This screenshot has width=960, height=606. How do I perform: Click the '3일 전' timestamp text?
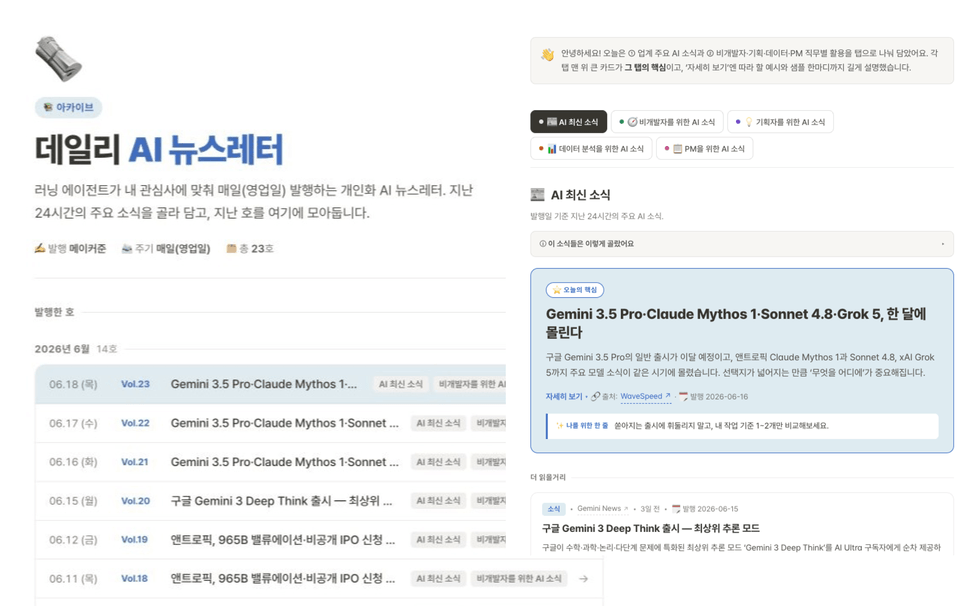tap(650, 509)
